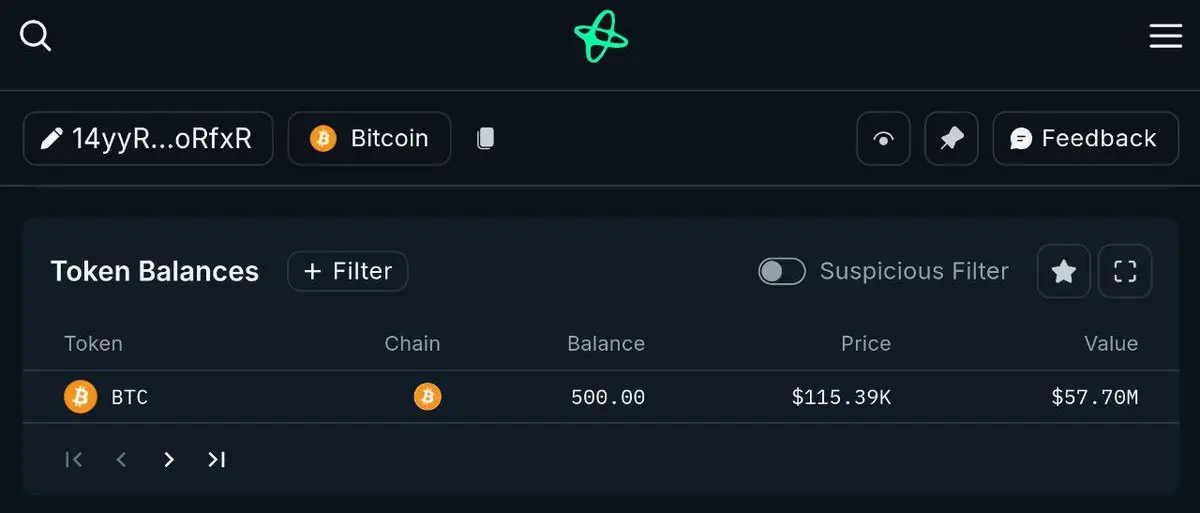The height and width of the screenshot is (513, 1200).
Task: Pin this address with pushpin icon
Action: tap(951, 138)
